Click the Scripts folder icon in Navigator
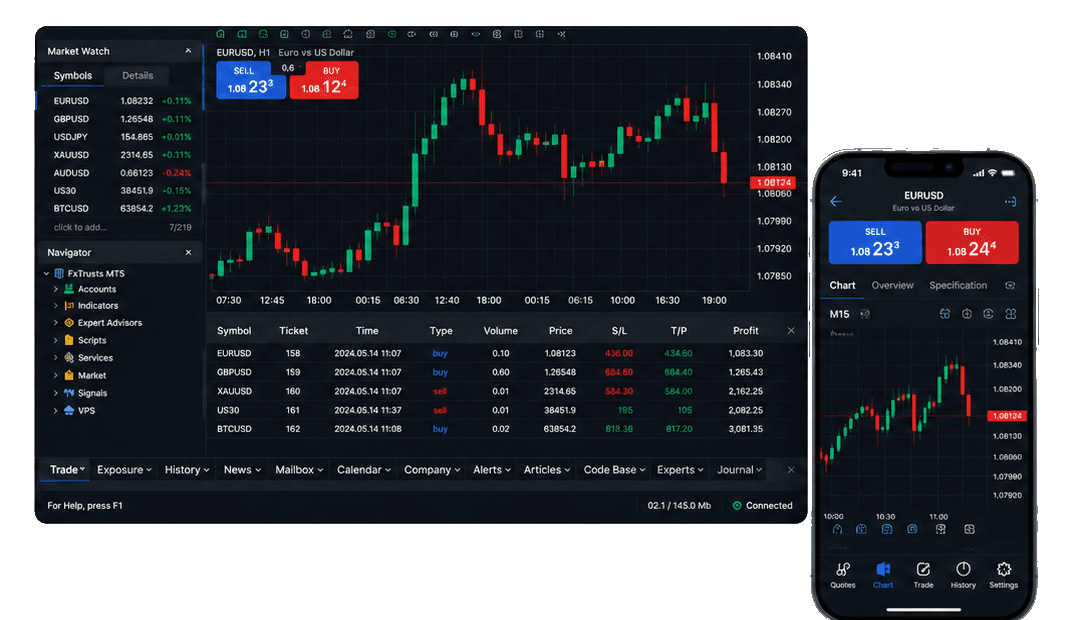The image size is (1070, 620). 69,340
